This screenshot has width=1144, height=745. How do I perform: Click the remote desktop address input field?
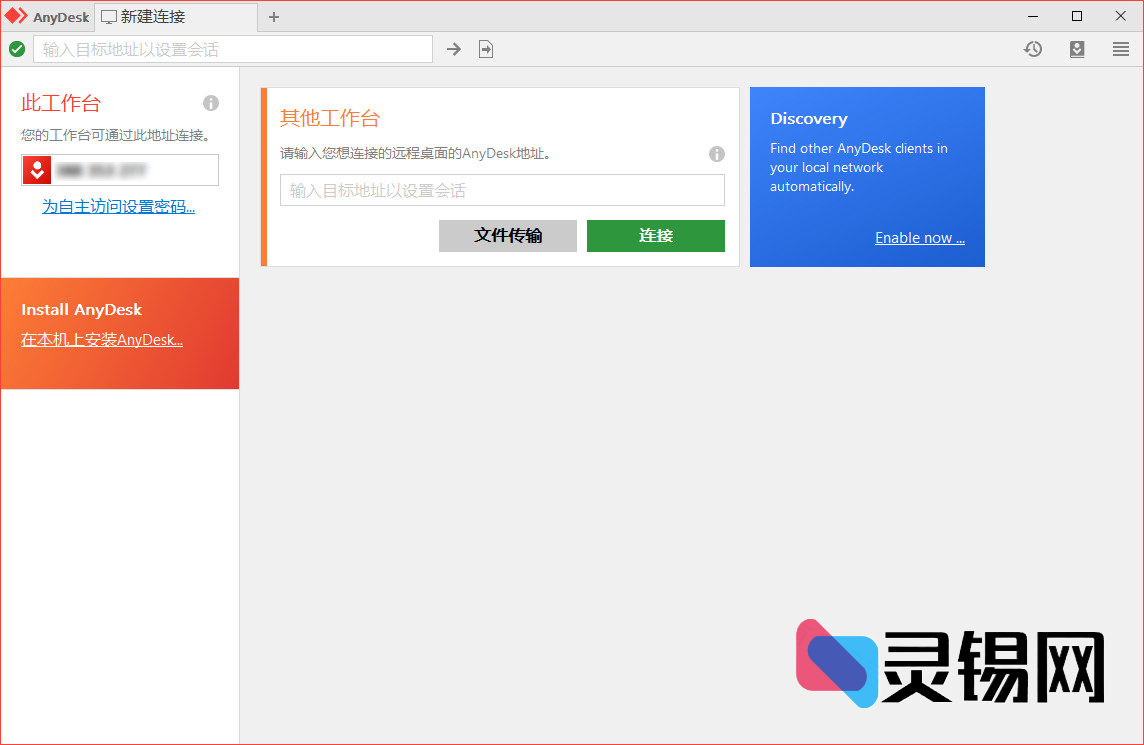click(500, 190)
